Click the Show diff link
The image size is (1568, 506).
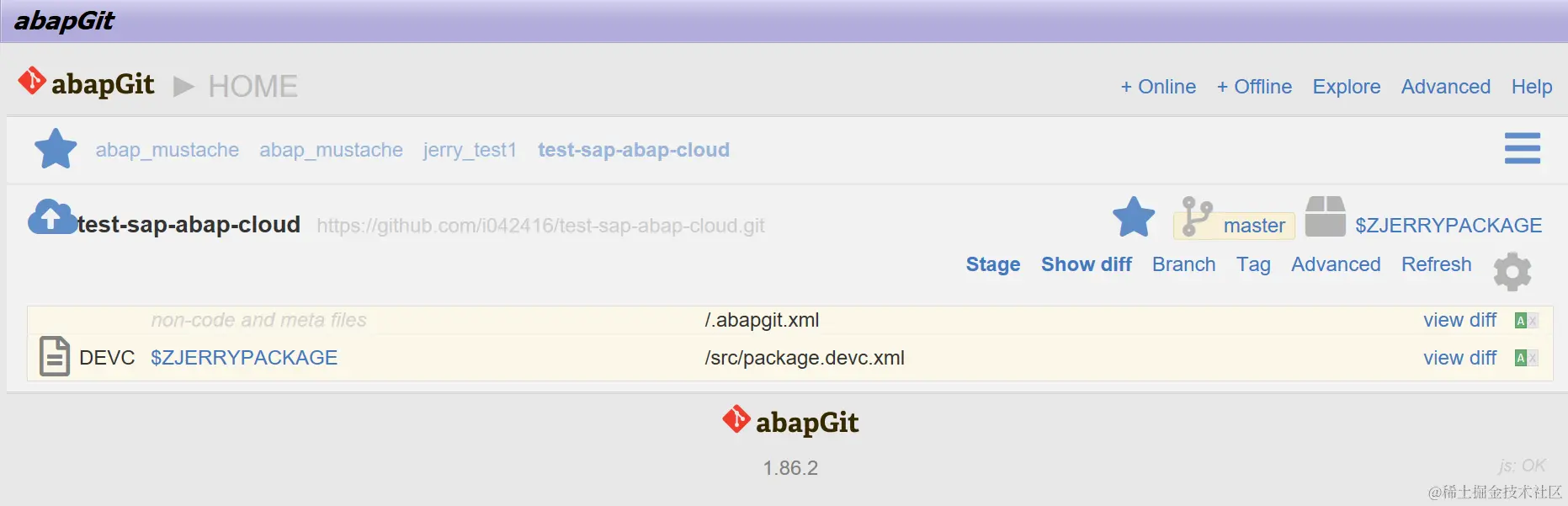point(1086,264)
